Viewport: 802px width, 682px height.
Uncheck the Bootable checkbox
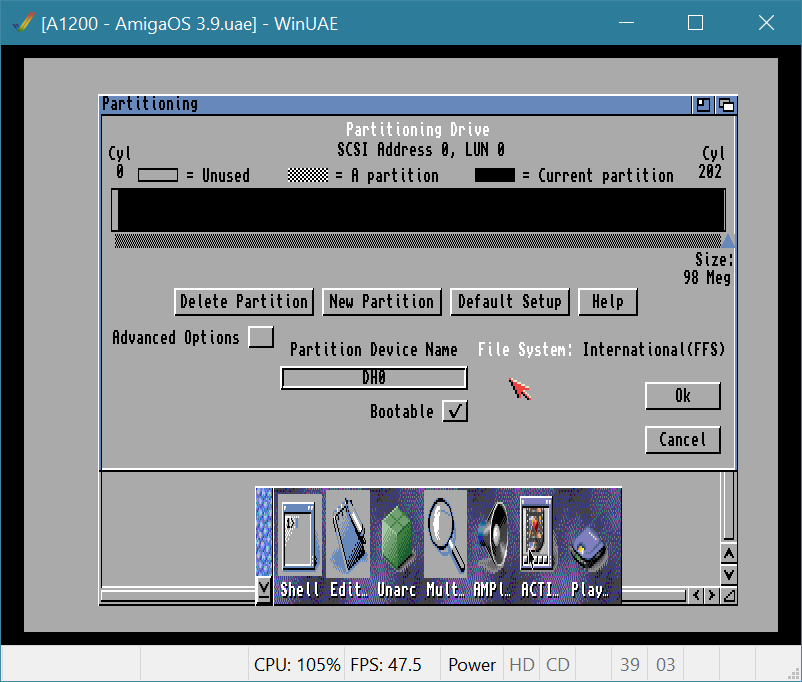[x=455, y=411]
